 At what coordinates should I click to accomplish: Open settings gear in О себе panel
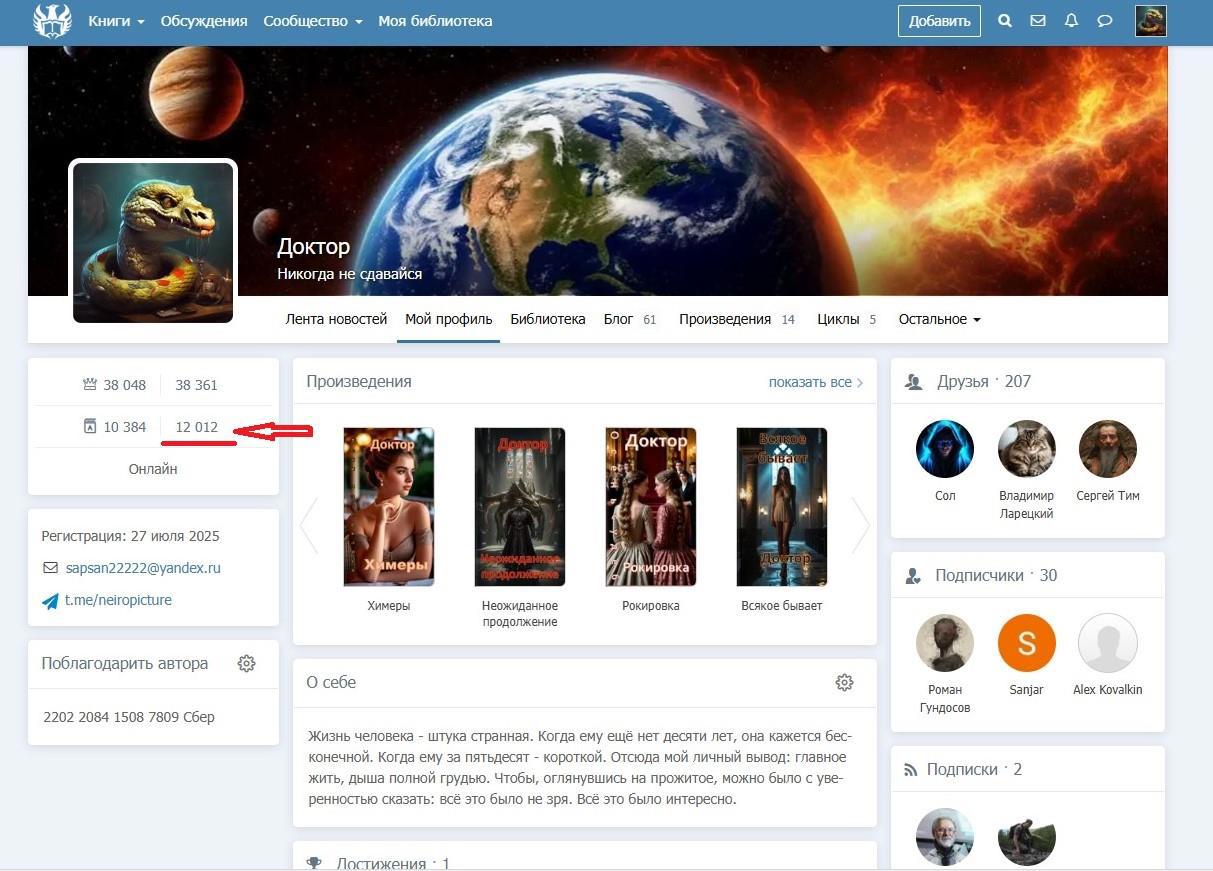point(844,682)
